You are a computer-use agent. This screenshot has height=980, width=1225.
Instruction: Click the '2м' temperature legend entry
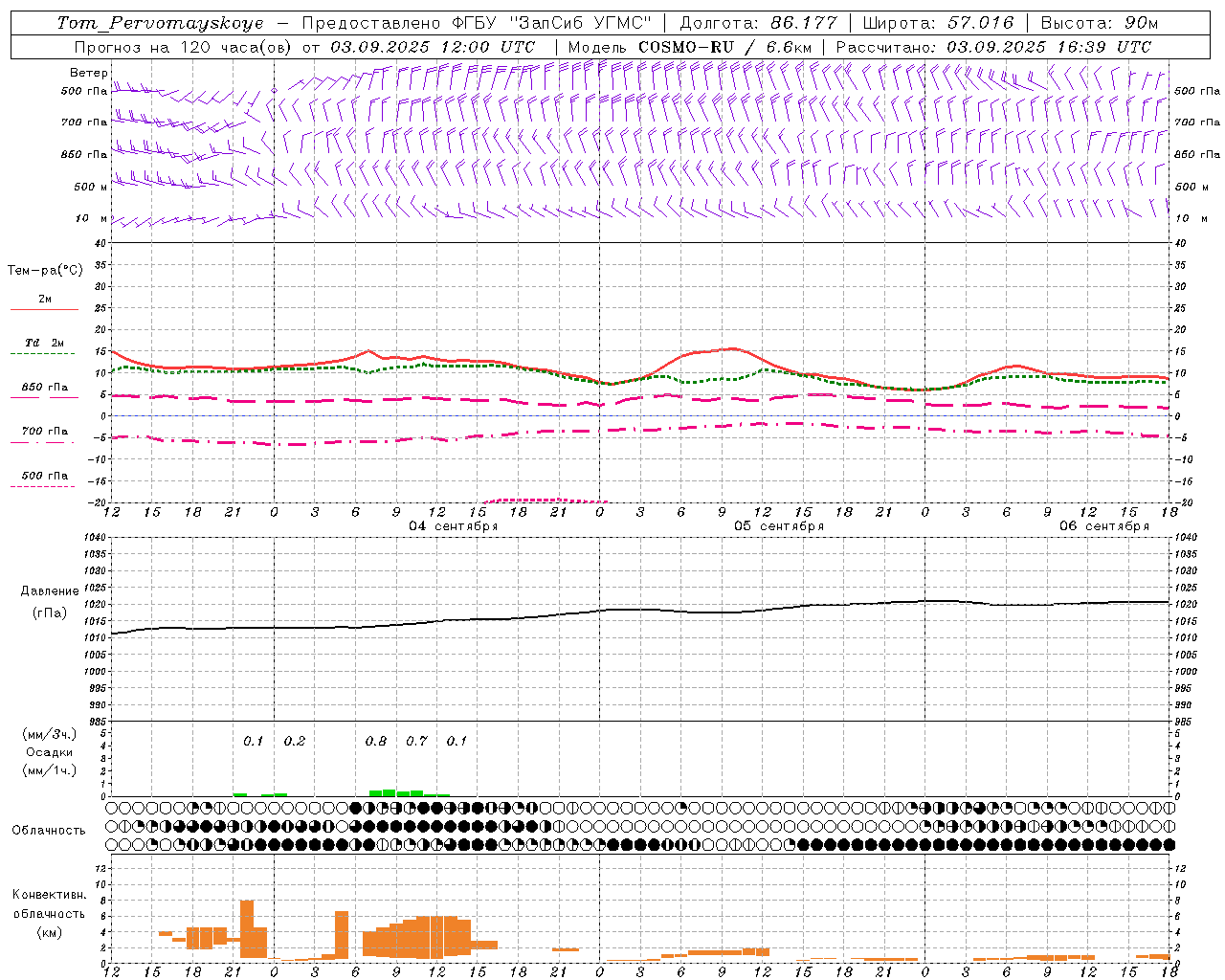click(45, 299)
